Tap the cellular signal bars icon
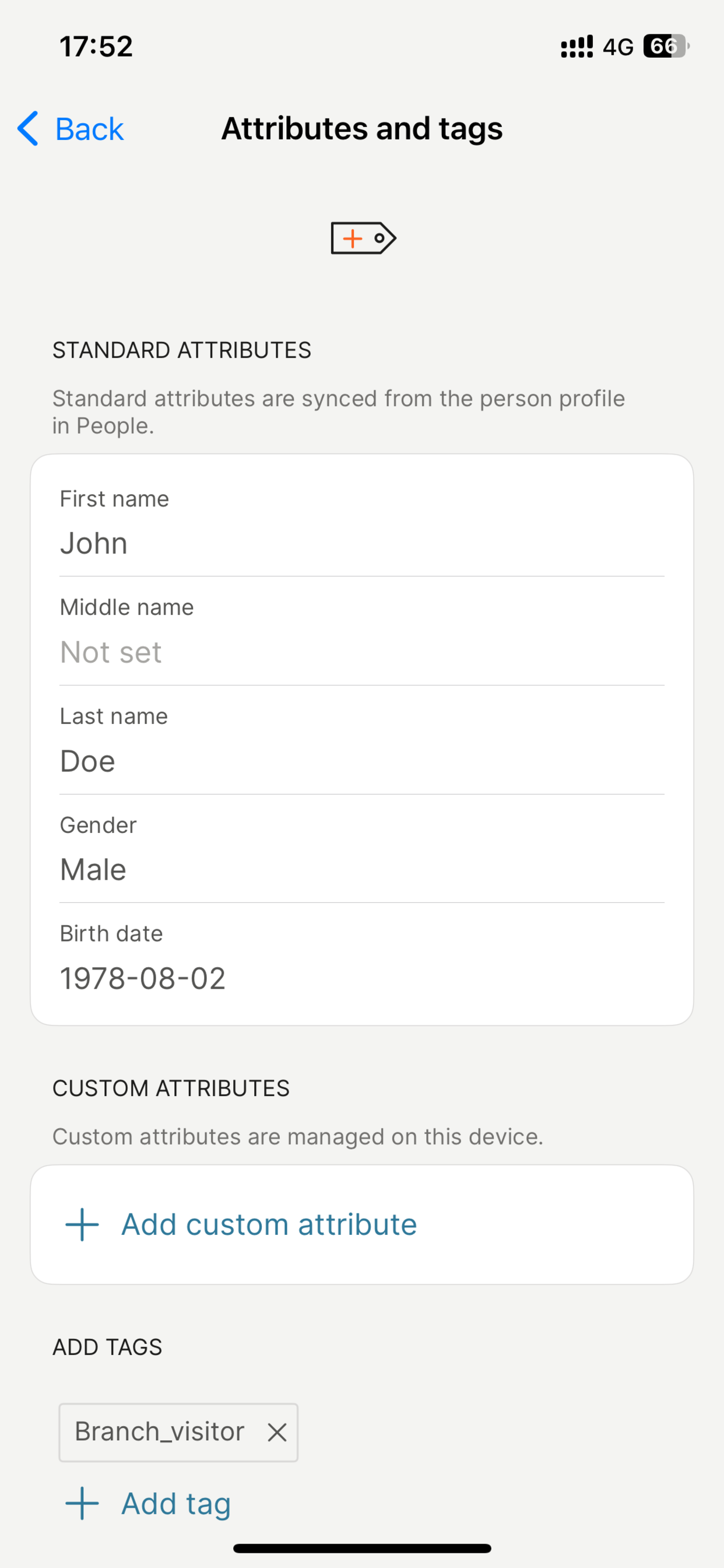724x1568 pixels. (576, 46)
